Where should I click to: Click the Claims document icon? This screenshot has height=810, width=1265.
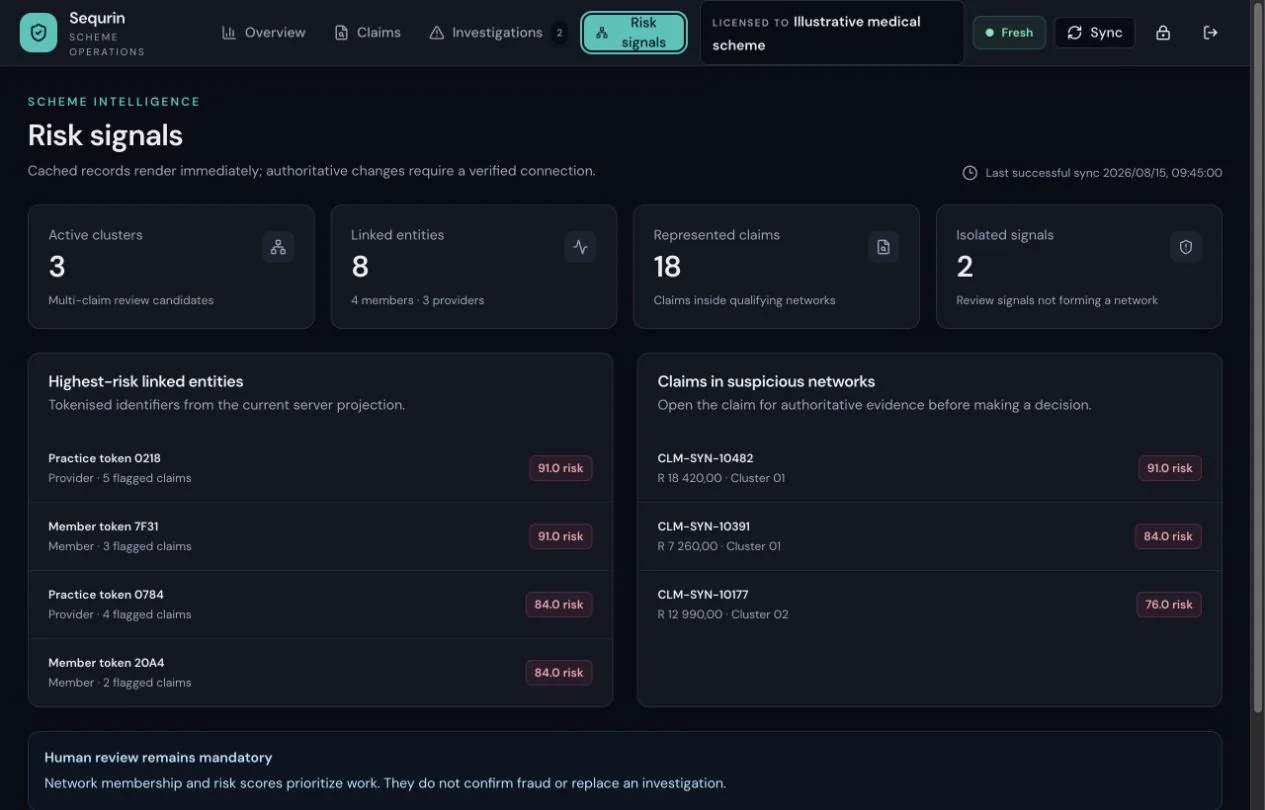341,33
